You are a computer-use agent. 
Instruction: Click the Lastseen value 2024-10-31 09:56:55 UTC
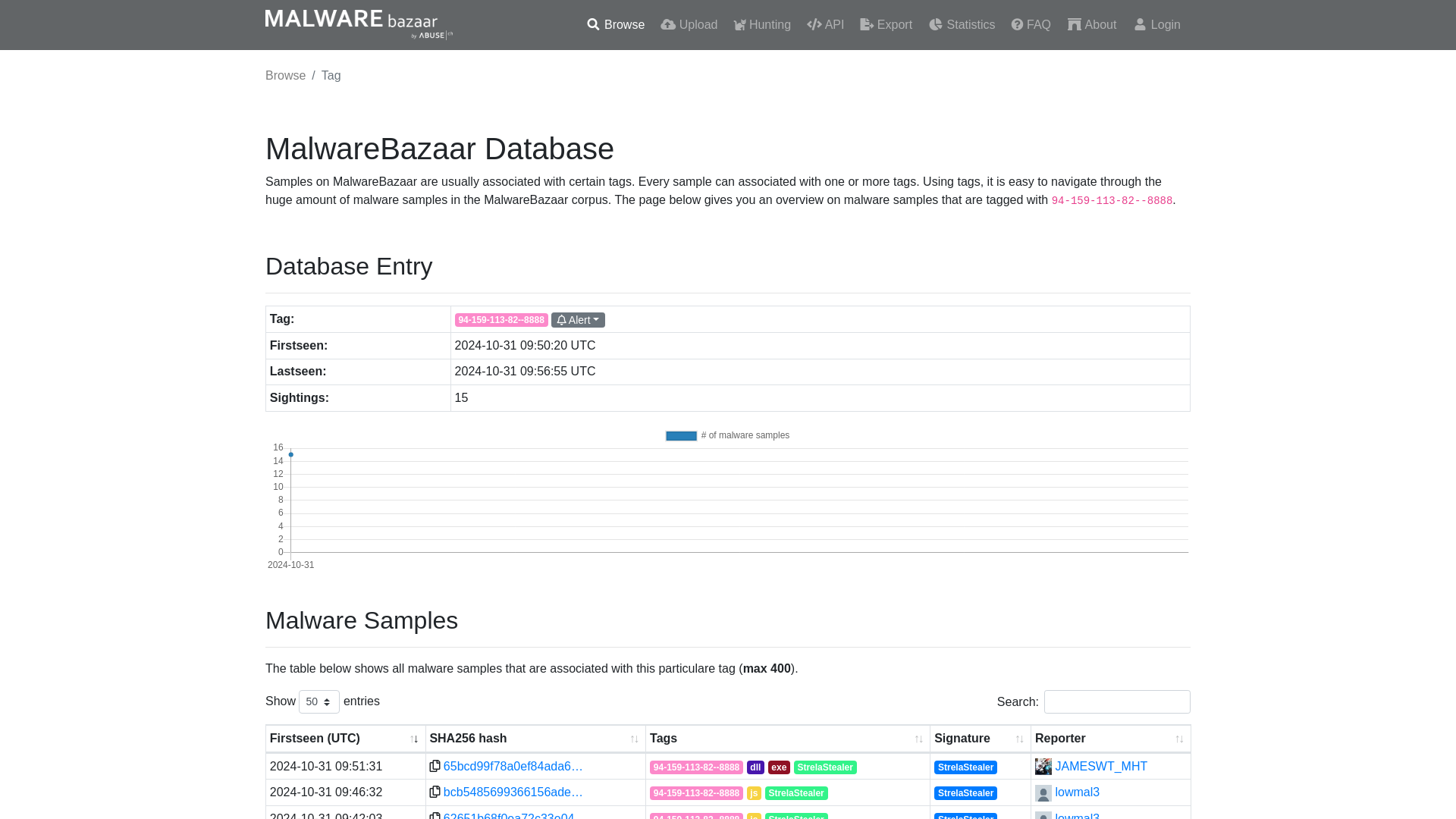525,372
